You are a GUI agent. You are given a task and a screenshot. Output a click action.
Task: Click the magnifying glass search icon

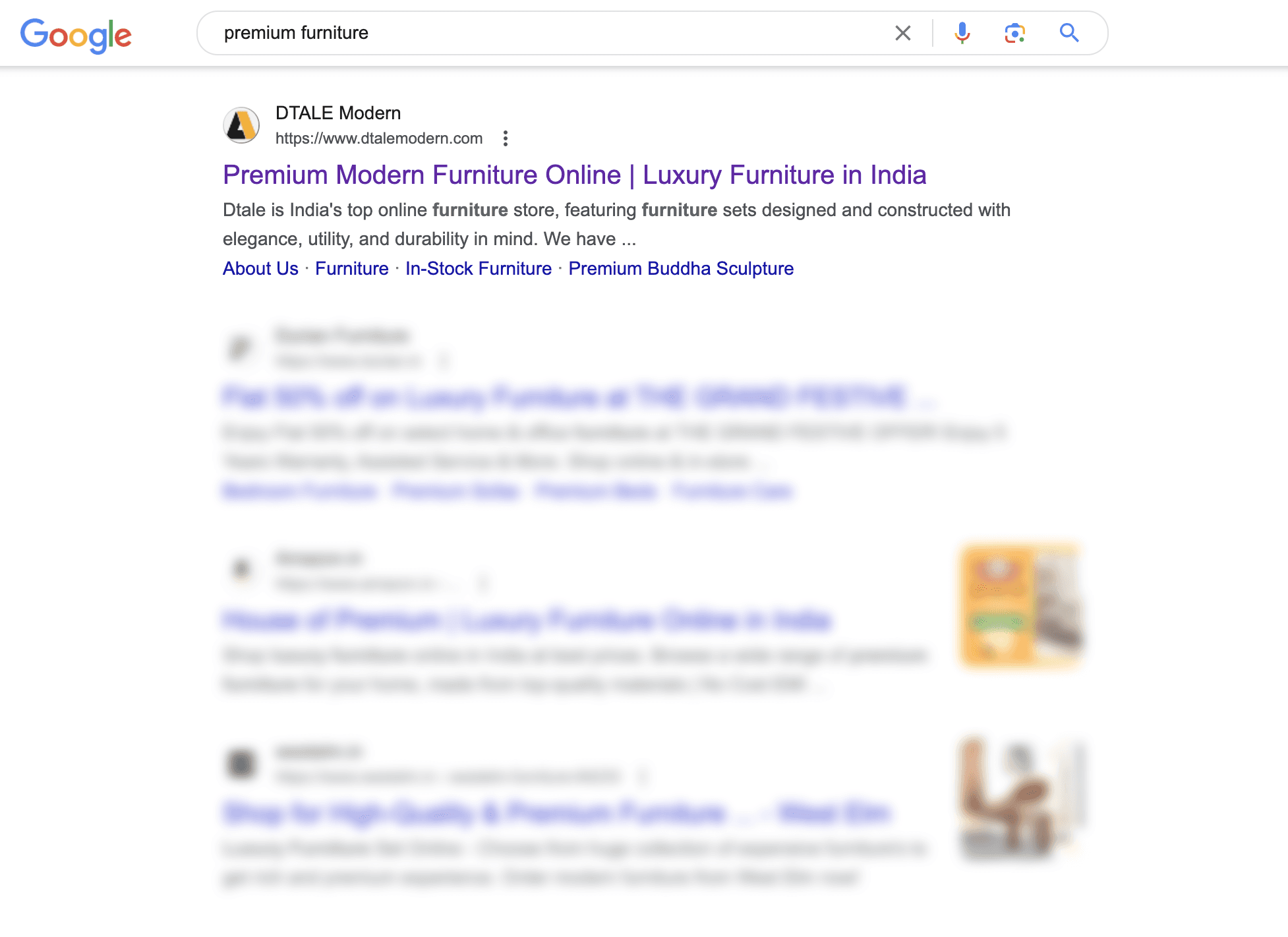click(1068, 33)
